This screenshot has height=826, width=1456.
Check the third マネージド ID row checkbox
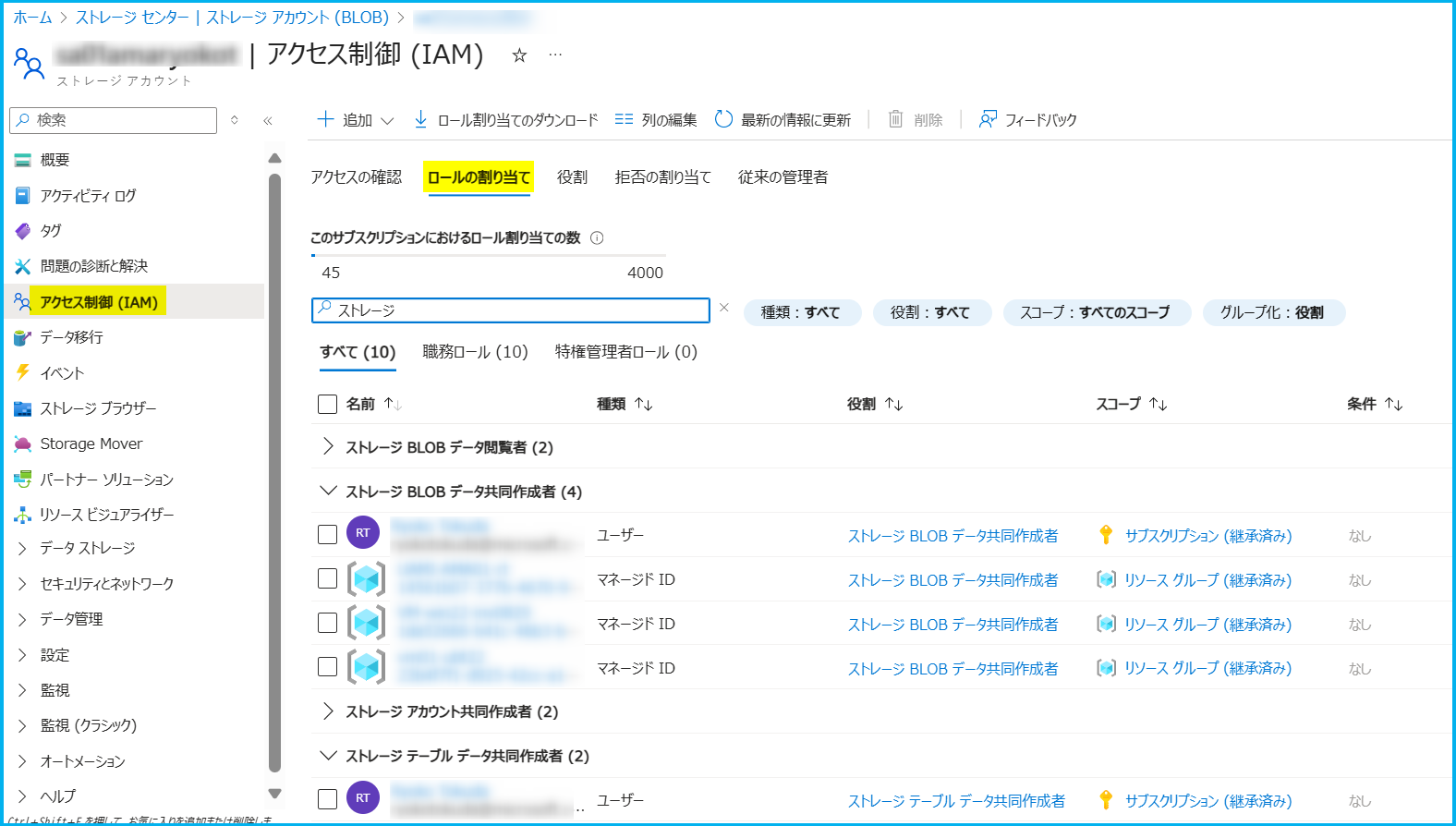(x=327, y=666)
